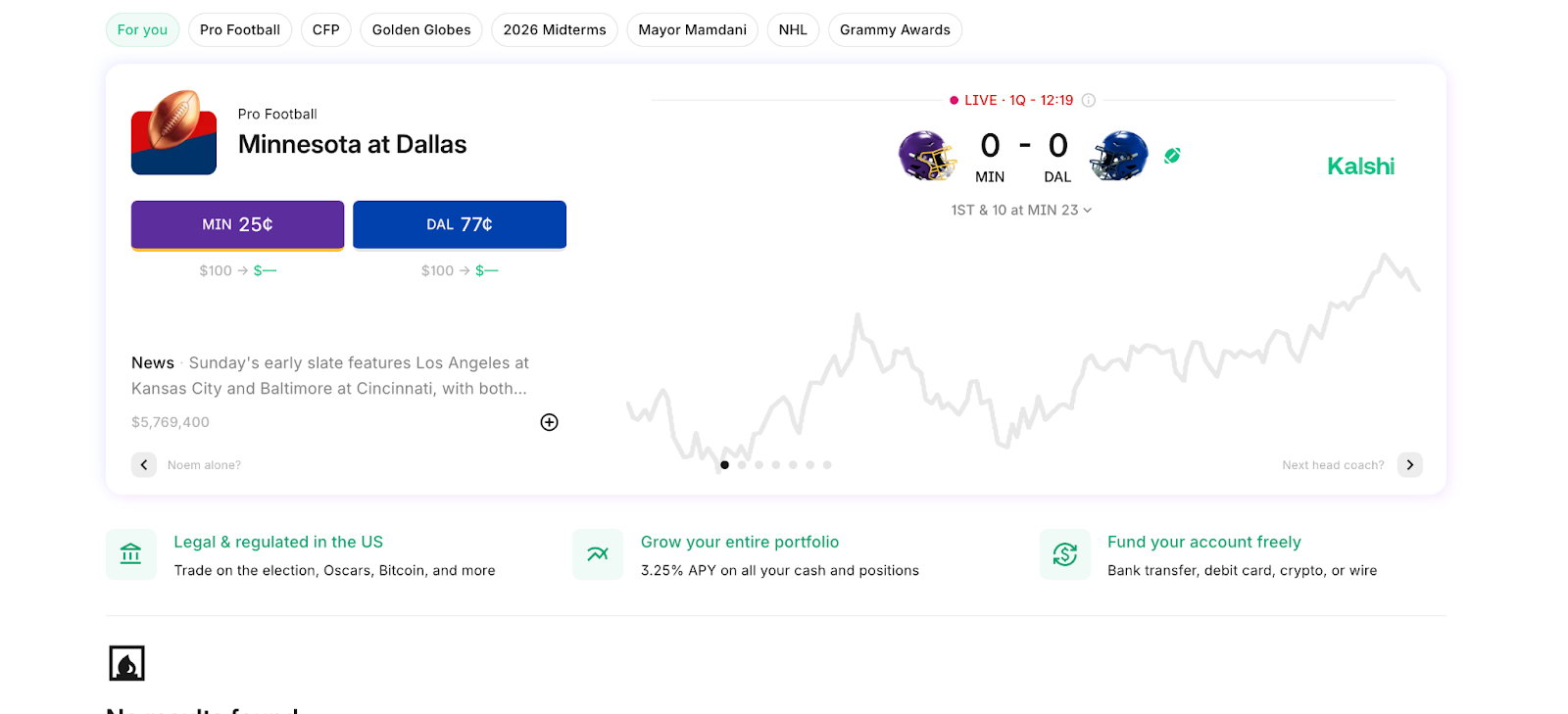Select the DAL 77¢ option
Screen dimensions: 1568x714
460,224
